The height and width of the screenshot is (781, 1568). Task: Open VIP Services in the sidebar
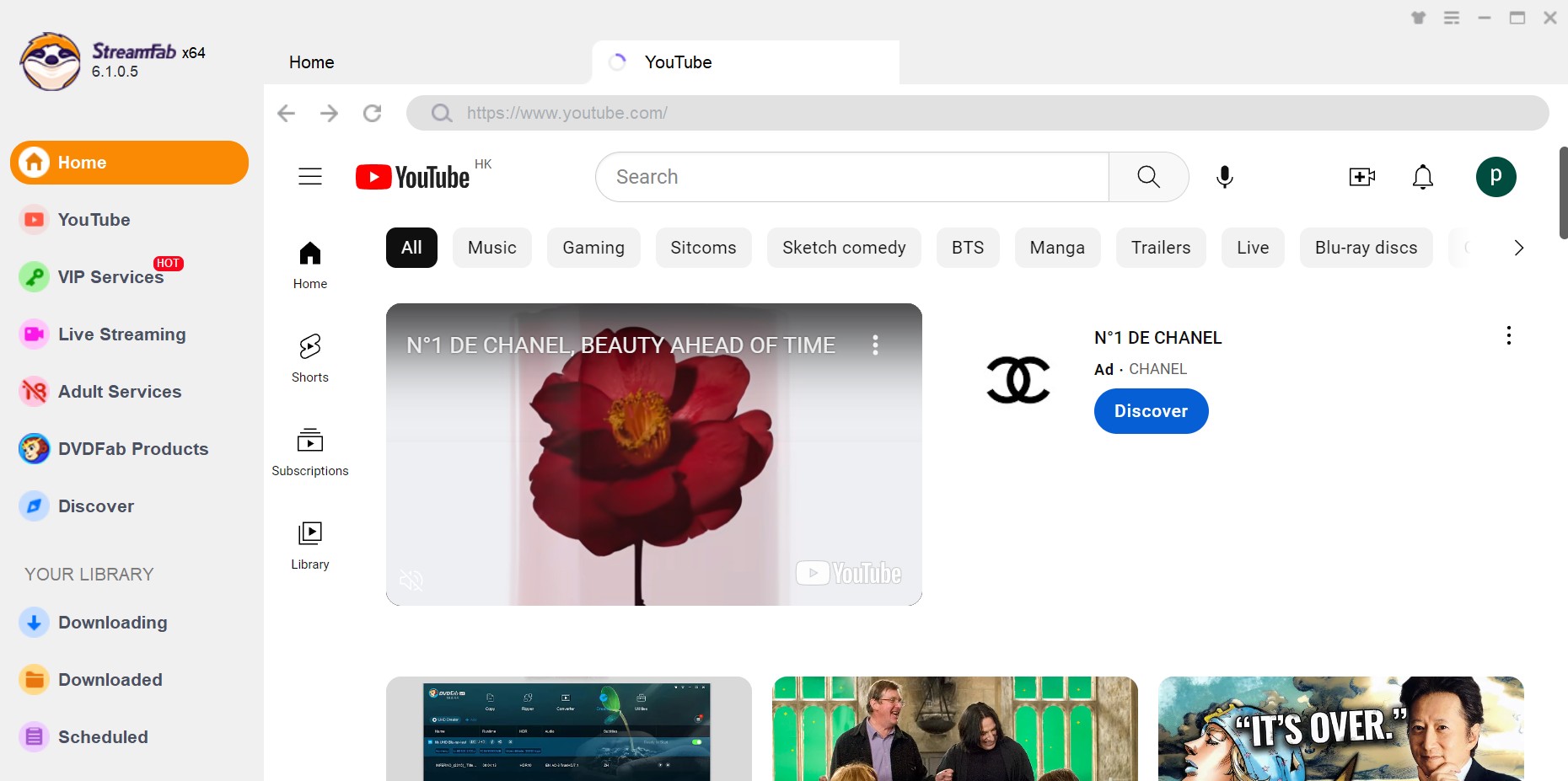click(128, 277)
